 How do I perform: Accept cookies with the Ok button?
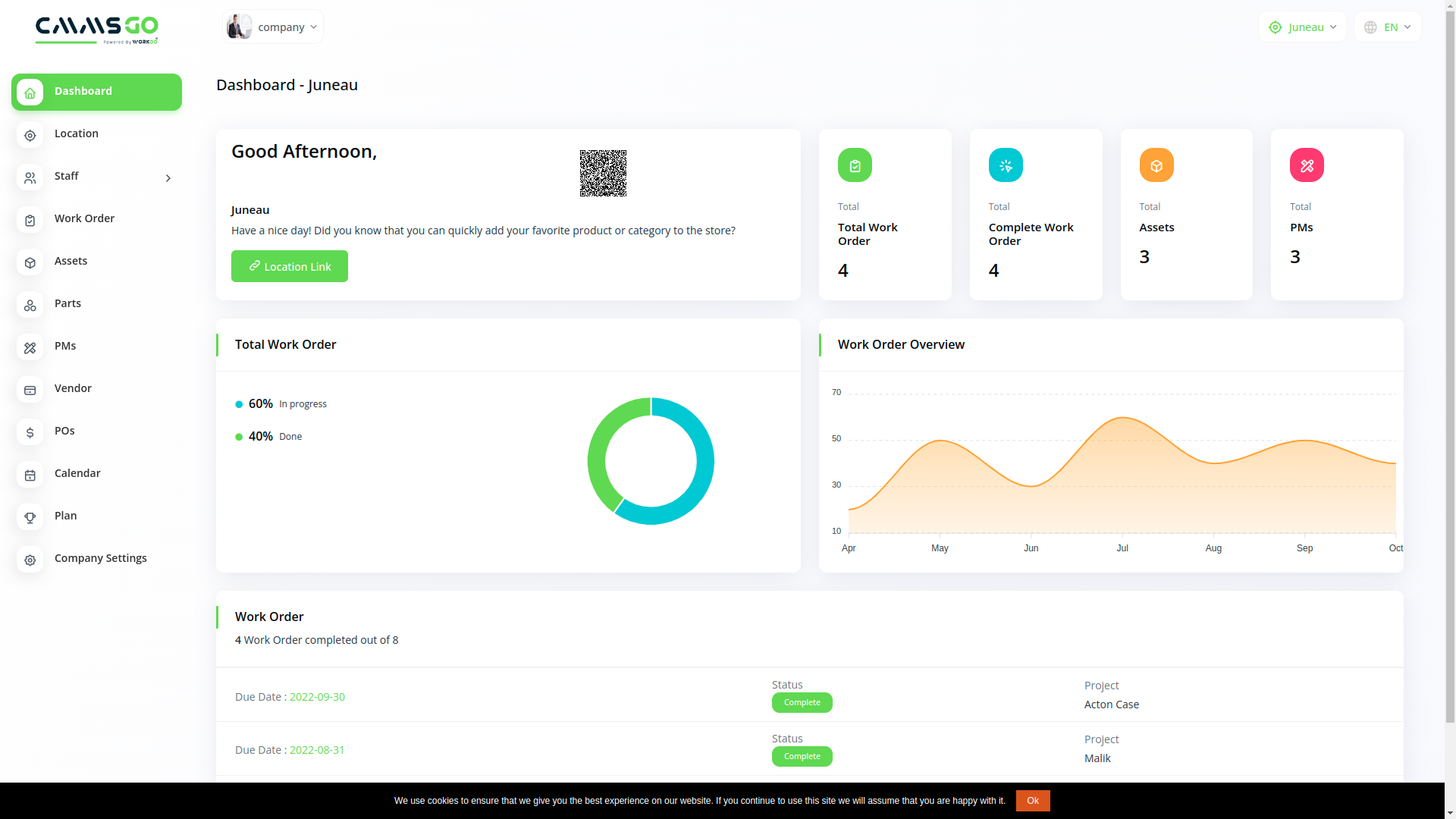click(1032, 801)
